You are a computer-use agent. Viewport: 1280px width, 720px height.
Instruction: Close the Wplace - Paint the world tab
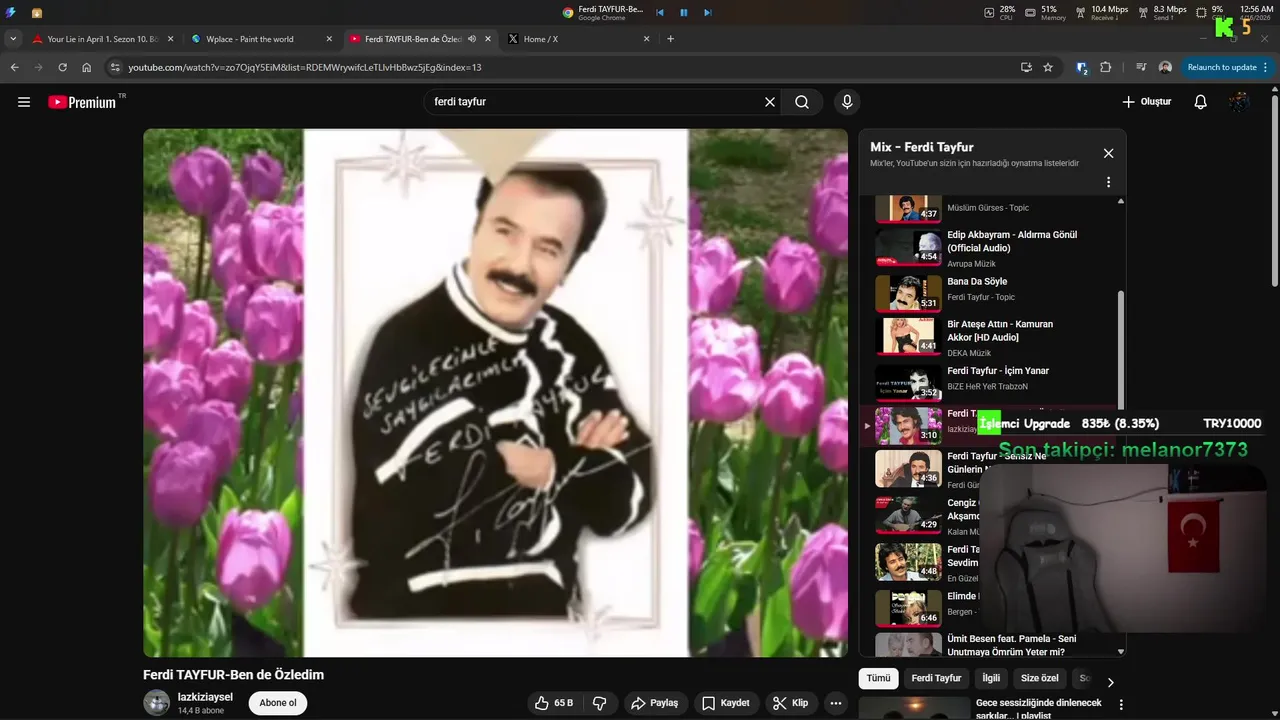tap(329, 39)
